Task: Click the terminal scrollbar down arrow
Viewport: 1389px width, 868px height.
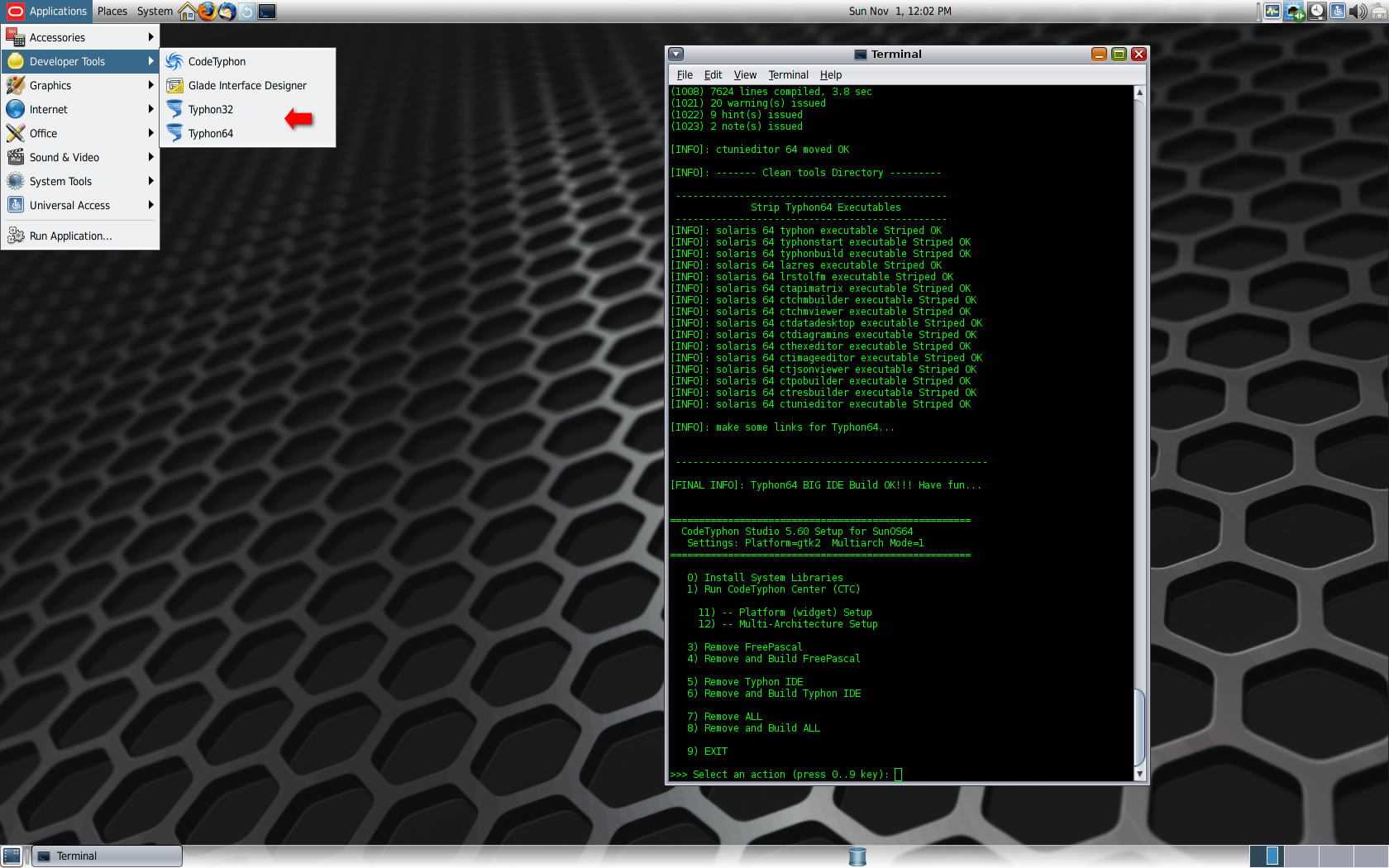Action: [x=1139, y=774]
